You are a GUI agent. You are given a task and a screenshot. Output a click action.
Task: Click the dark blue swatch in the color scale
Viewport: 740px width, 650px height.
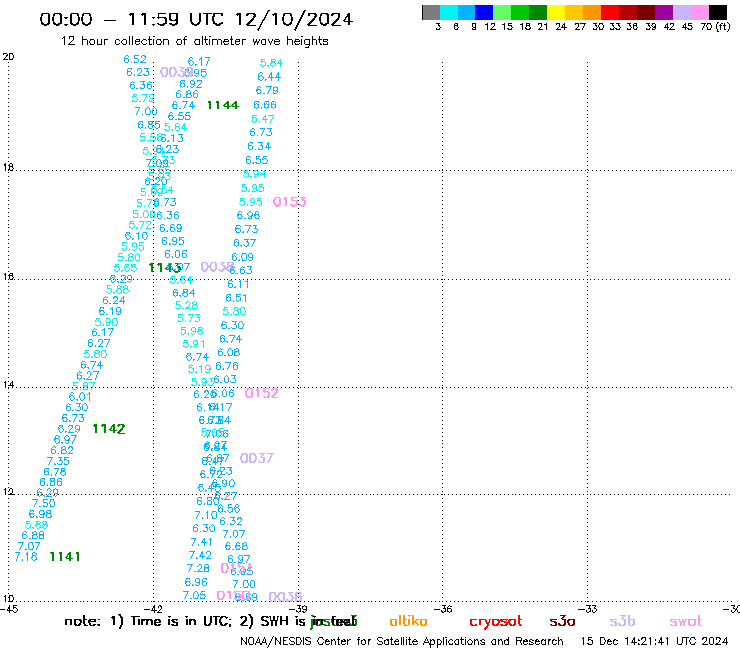tap(484, 12)
